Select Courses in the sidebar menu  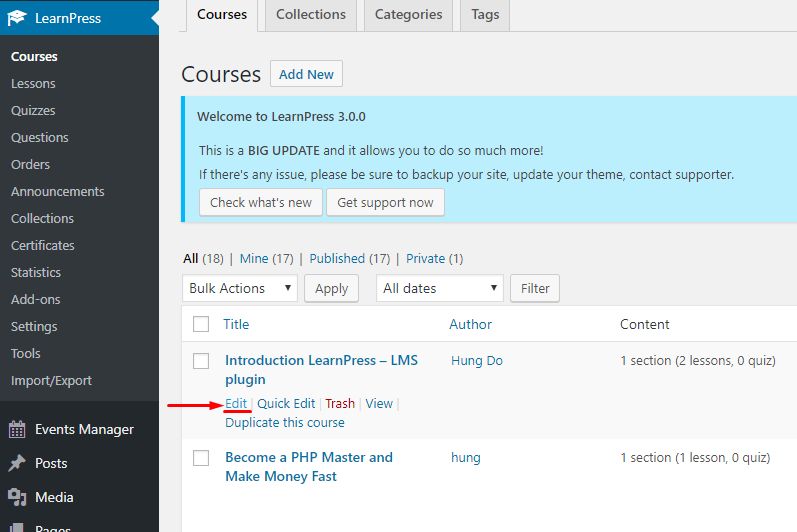pos(34,56)
